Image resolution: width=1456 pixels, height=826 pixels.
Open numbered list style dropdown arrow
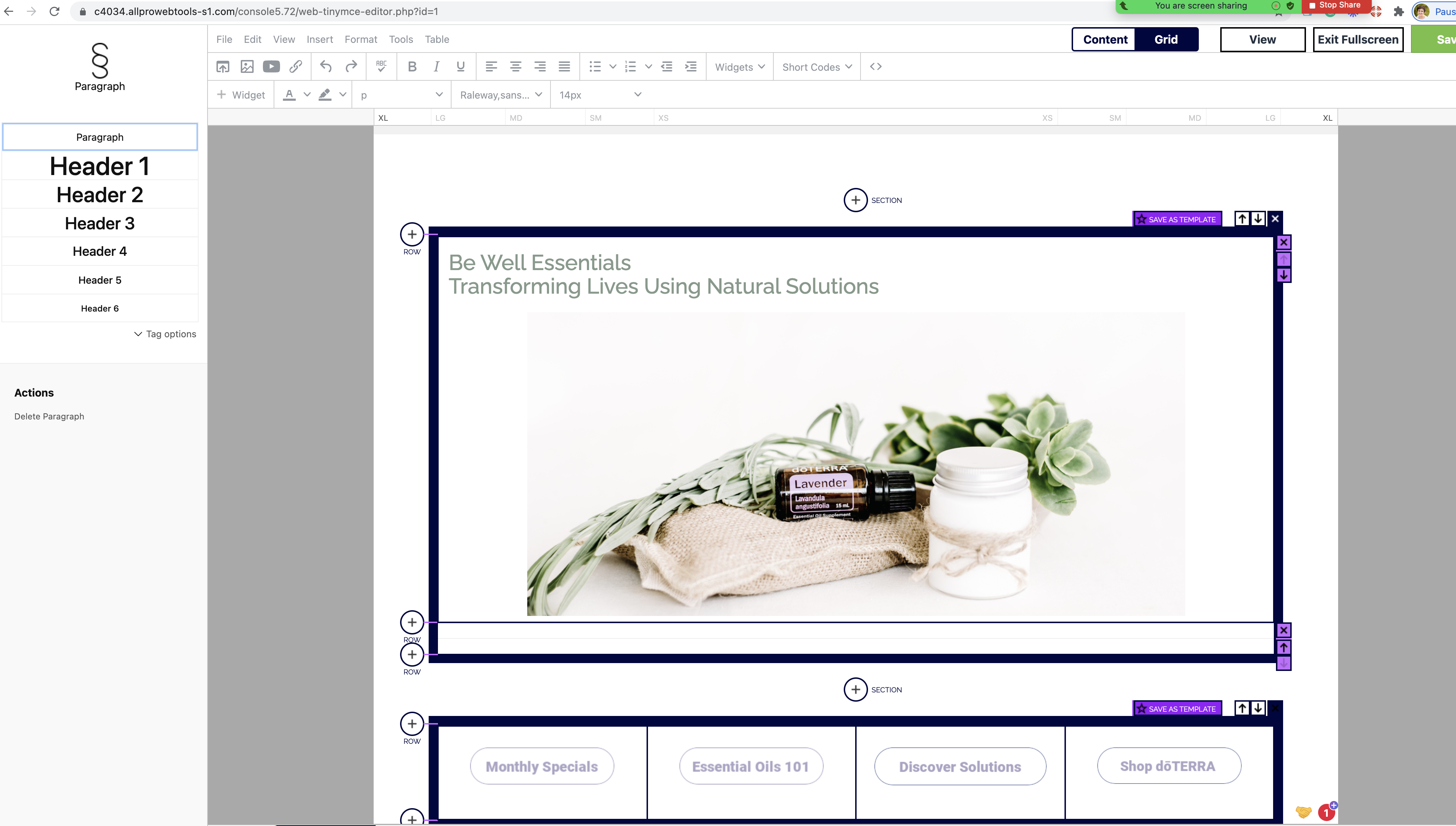[648, 67]
